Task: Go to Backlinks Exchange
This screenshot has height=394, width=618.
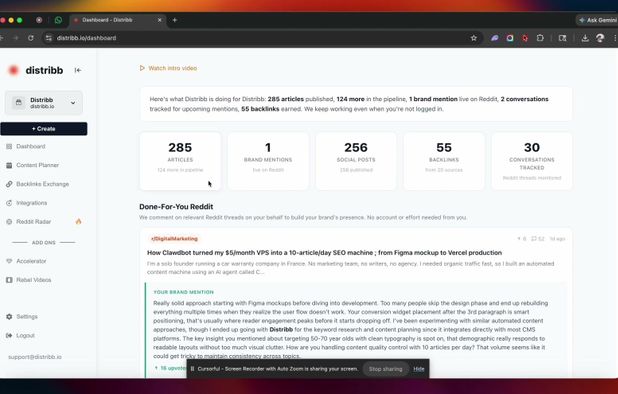Action: 43,184
